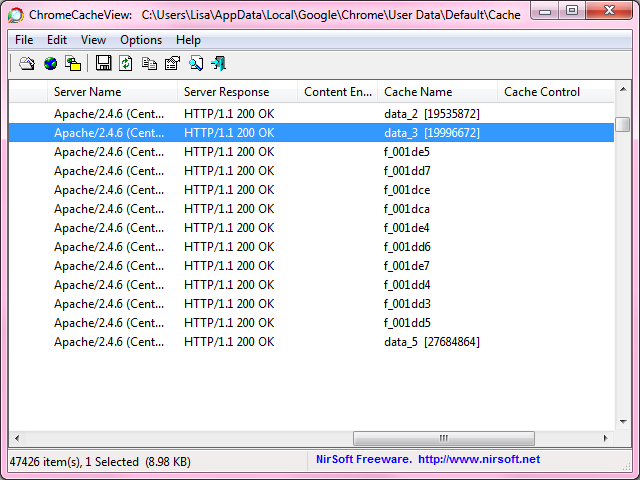The width and height of the screenshot is (640, 480).
Task: Minimize the ChromeCacheView window
Action: click(545, 11)
